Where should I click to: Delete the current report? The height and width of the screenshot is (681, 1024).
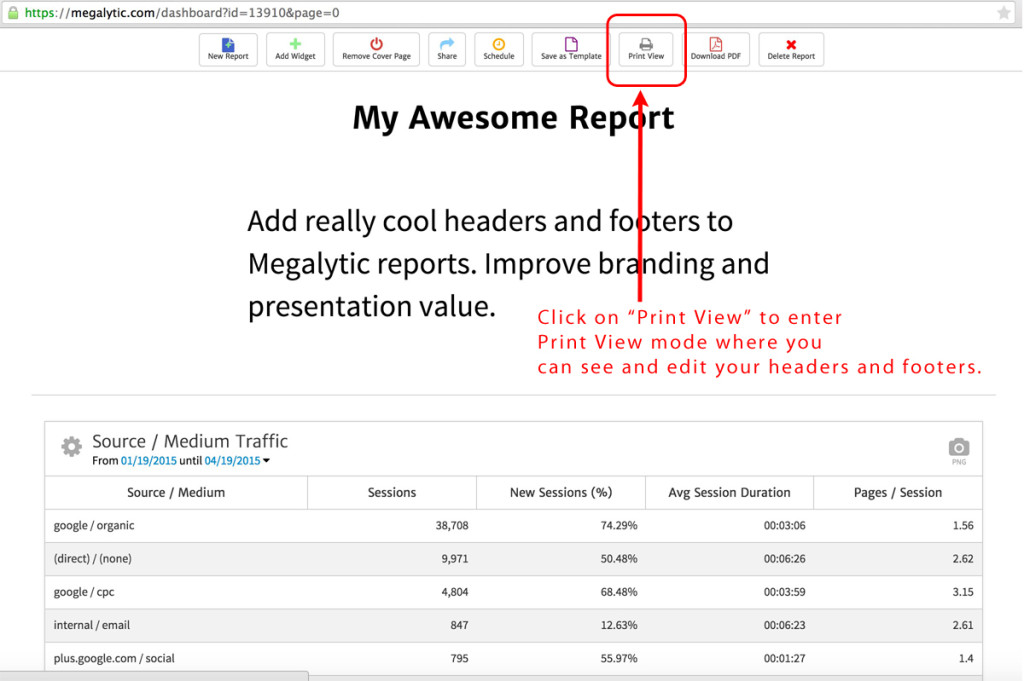[x=790, y=48]
